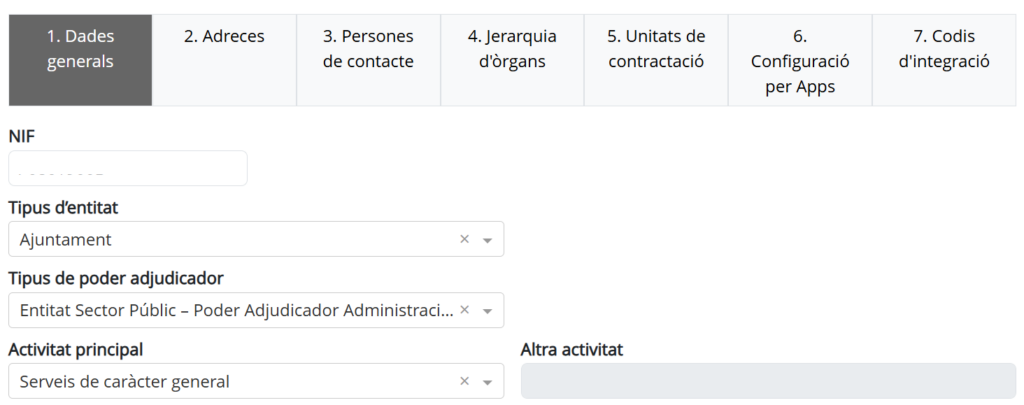
Task: Expand the Activitat principal dropdown arrow
Action: [487, 382]
